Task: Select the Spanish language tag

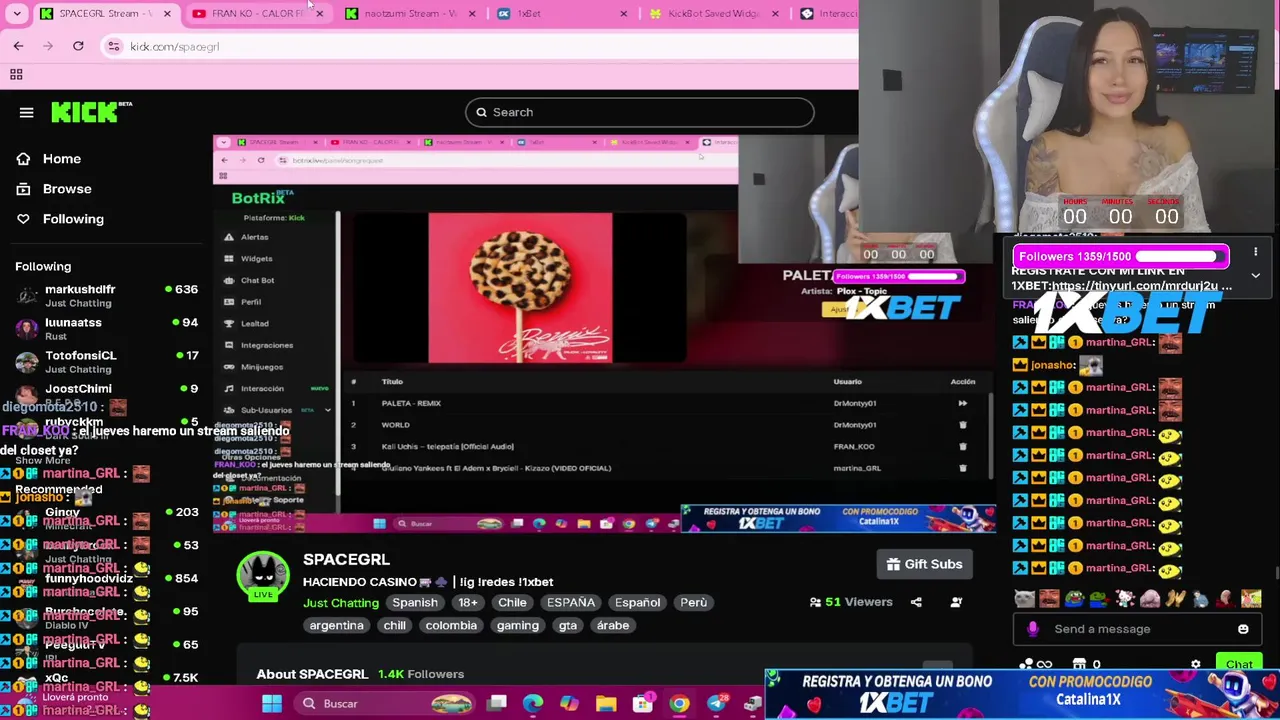Action: click(x=415, y=602)
